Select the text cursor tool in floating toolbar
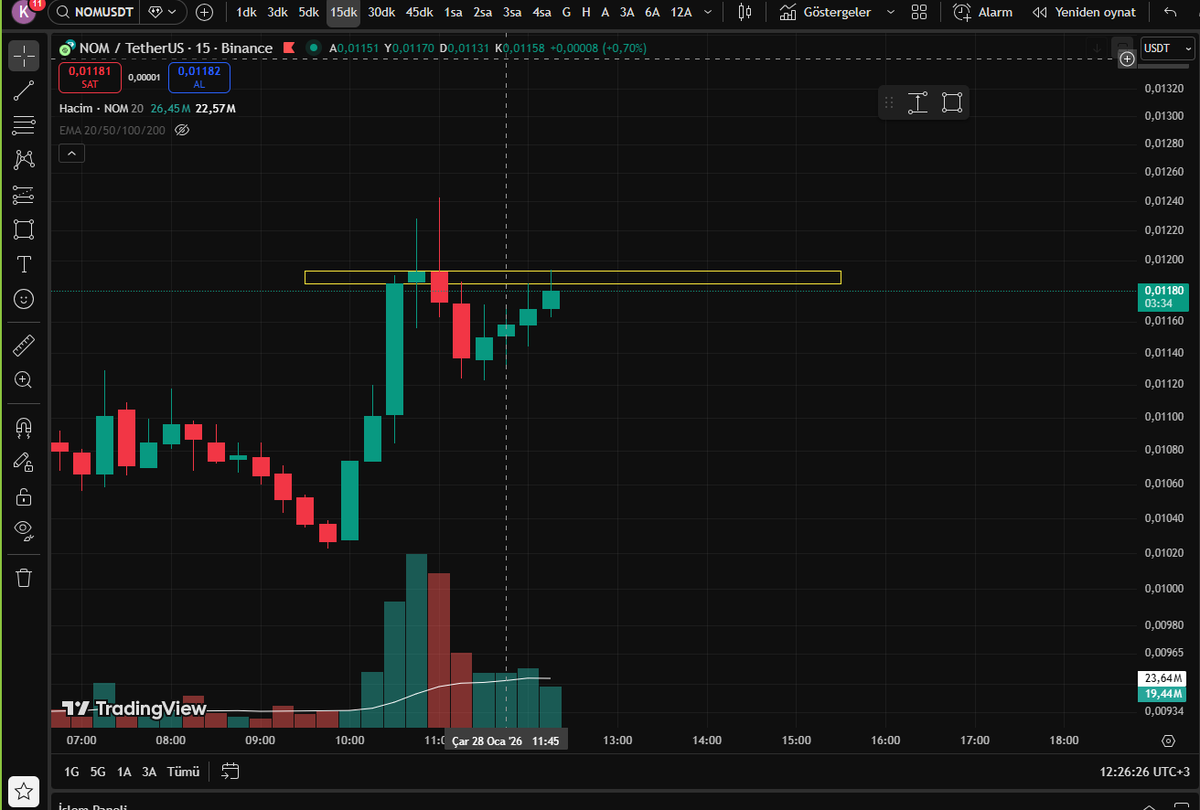The image size is (1200, 810). (x=918, y=102)
